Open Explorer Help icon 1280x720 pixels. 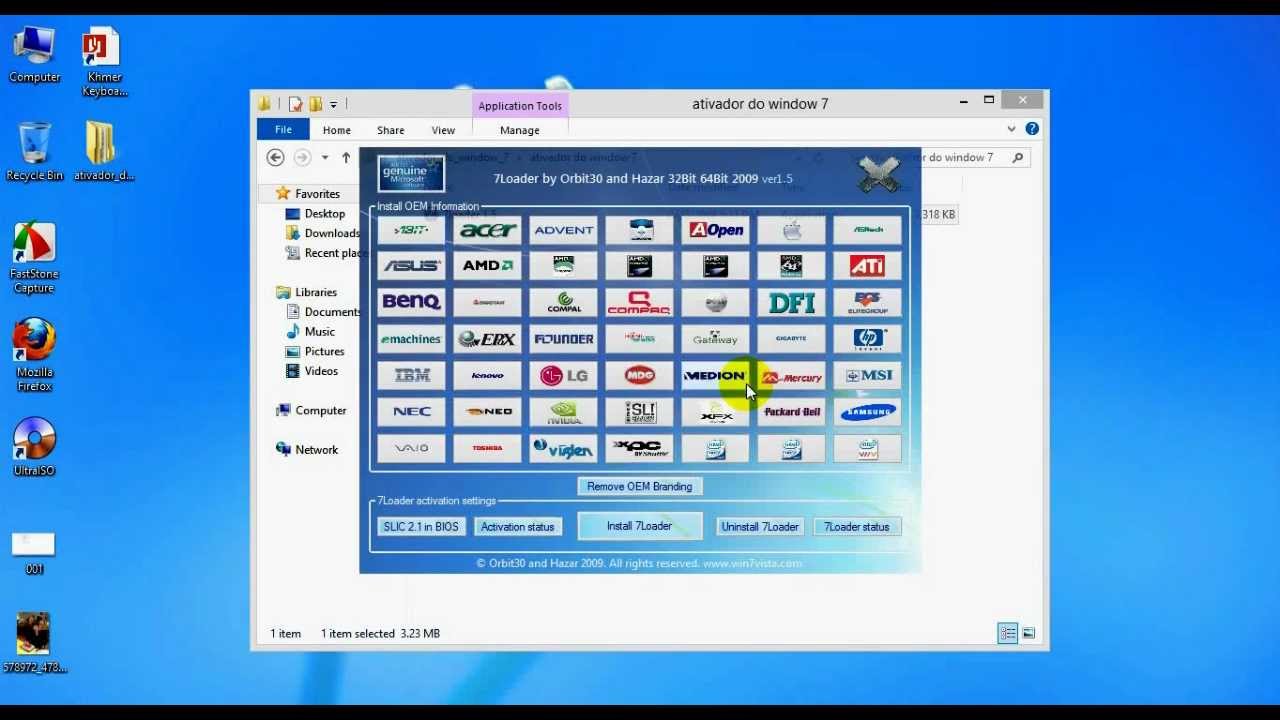pyautogui.click(x=1032, y=129)
